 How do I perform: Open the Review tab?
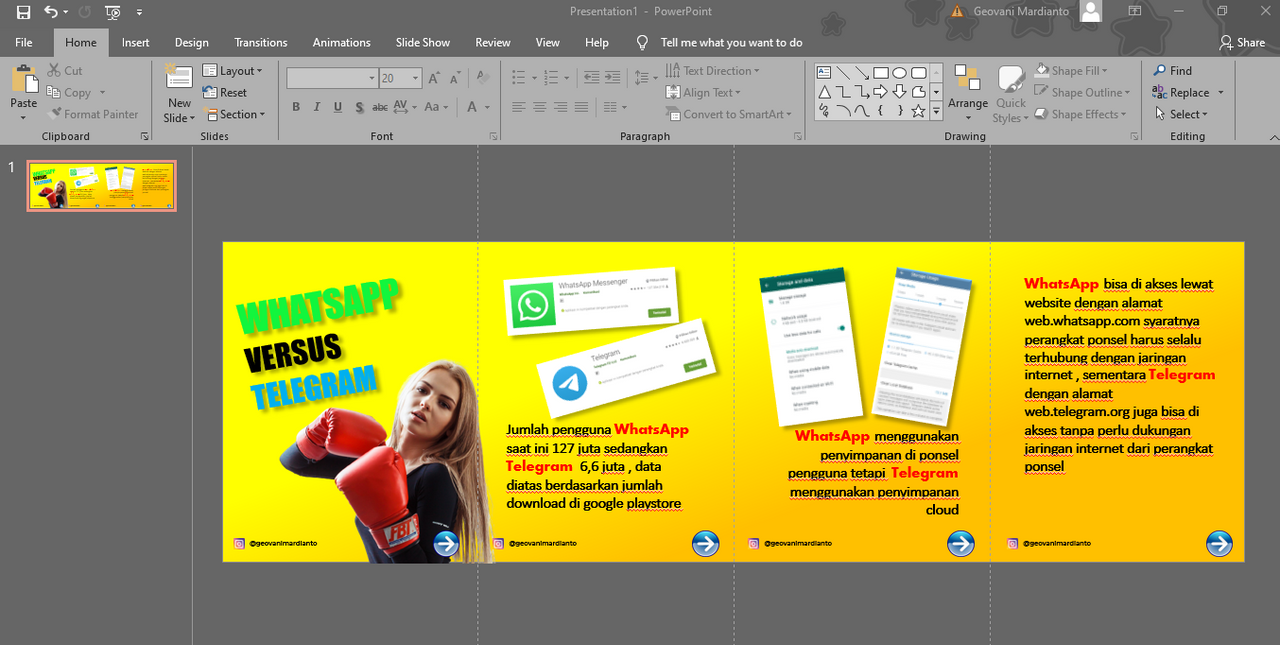click(493, 43)
